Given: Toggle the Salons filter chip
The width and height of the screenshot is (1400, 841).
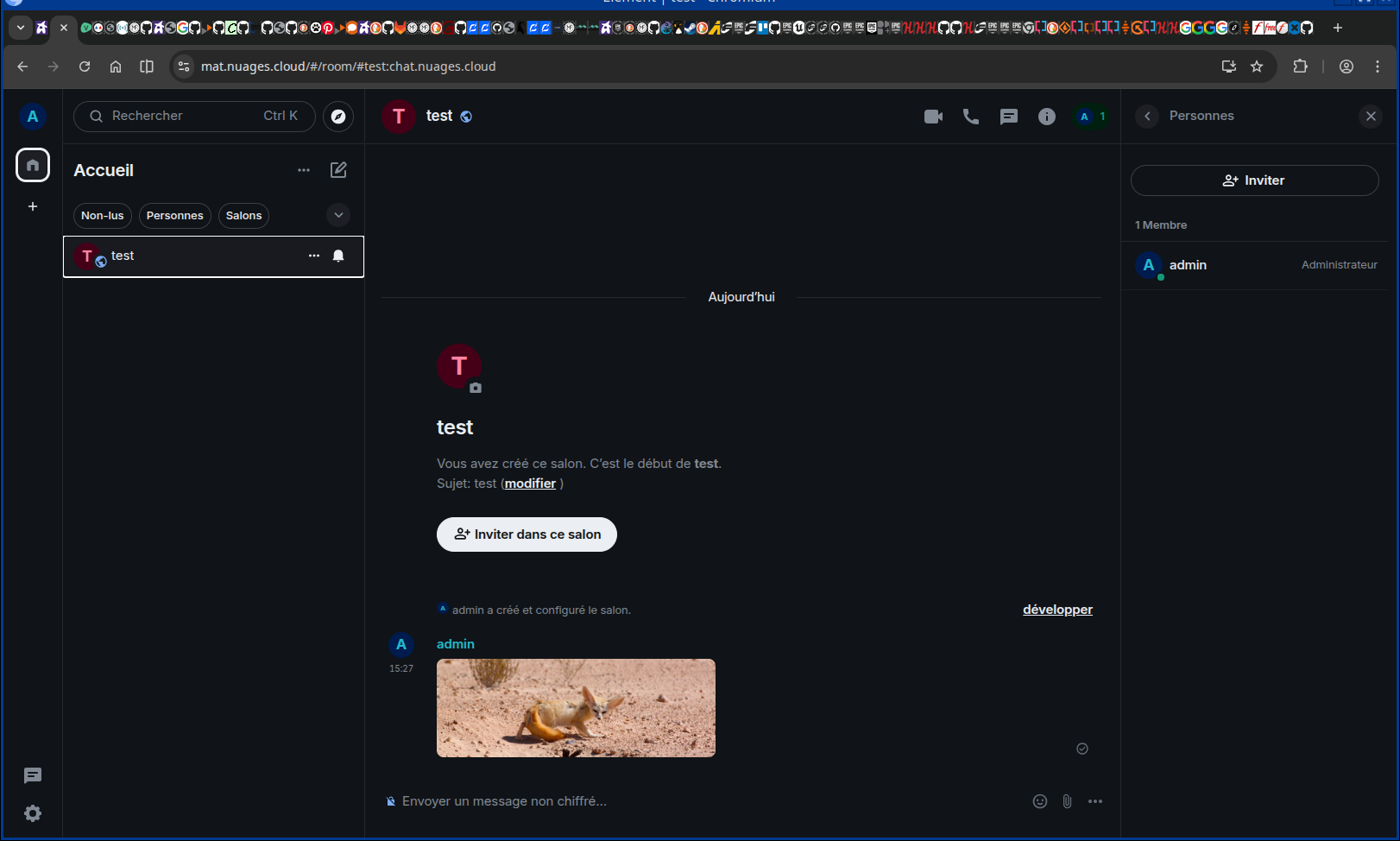Looking at the screenshot, I should point(243,216).
